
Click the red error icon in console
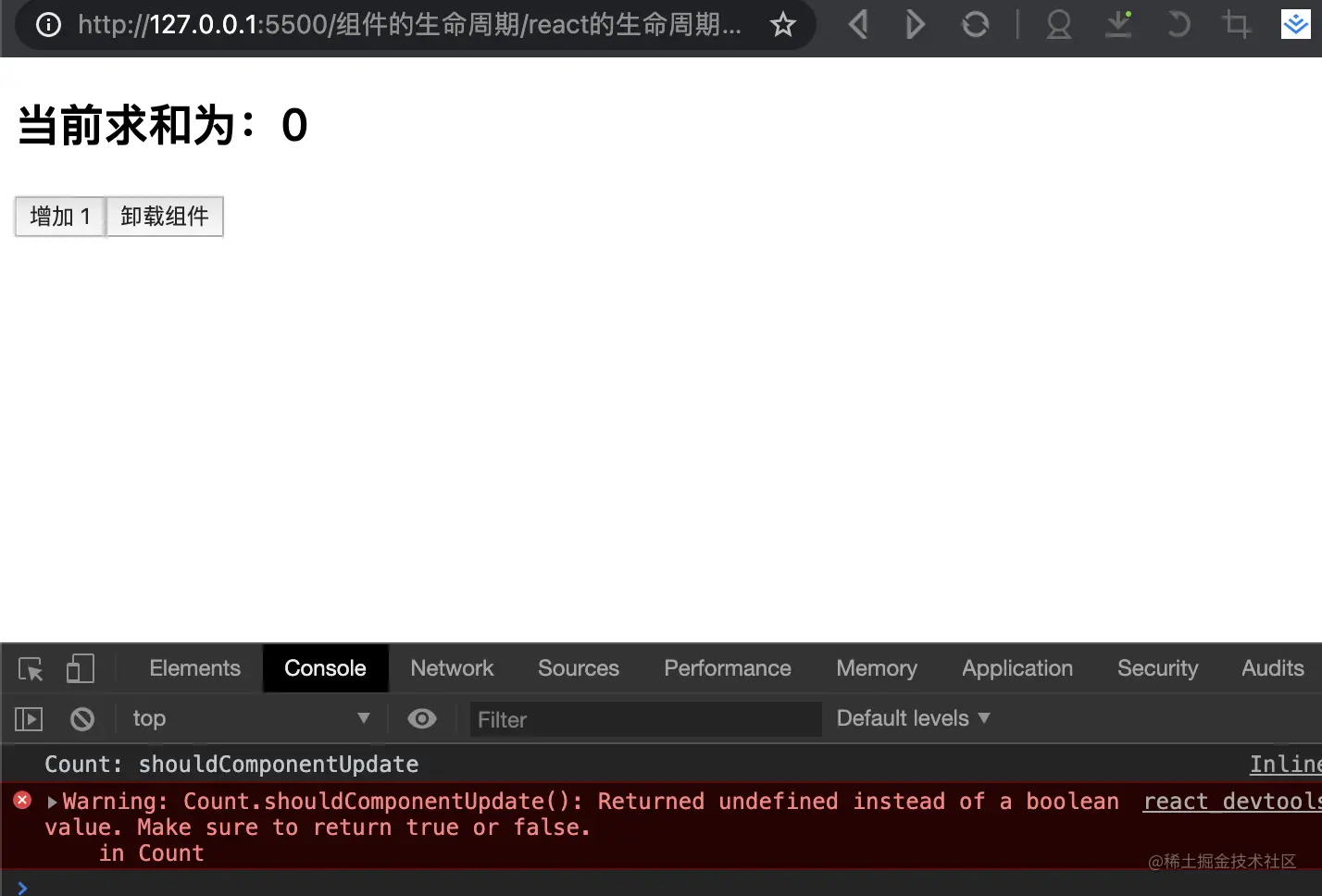[x=22, y=801]
